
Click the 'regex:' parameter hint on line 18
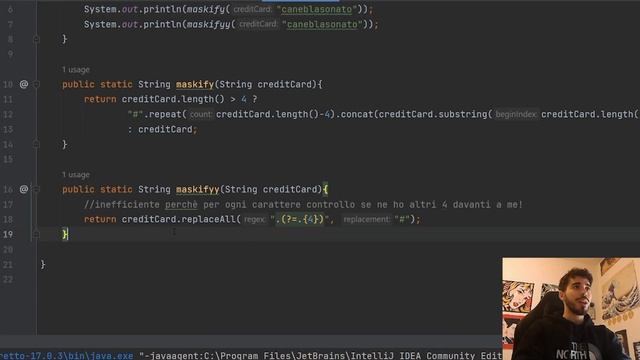click(x=255, y=220)
